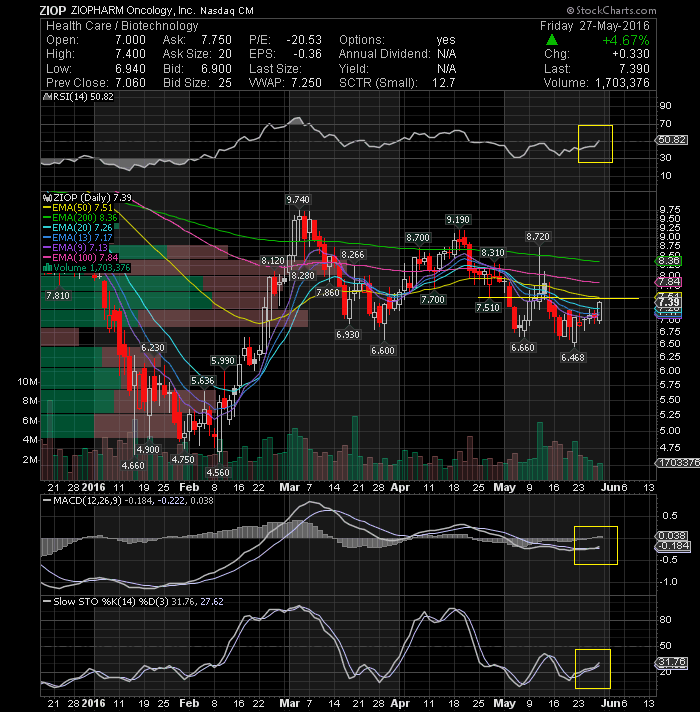This screenshot has height=712, width=700.
Task: Click the 8.120 price label
Action: point(273,261)
